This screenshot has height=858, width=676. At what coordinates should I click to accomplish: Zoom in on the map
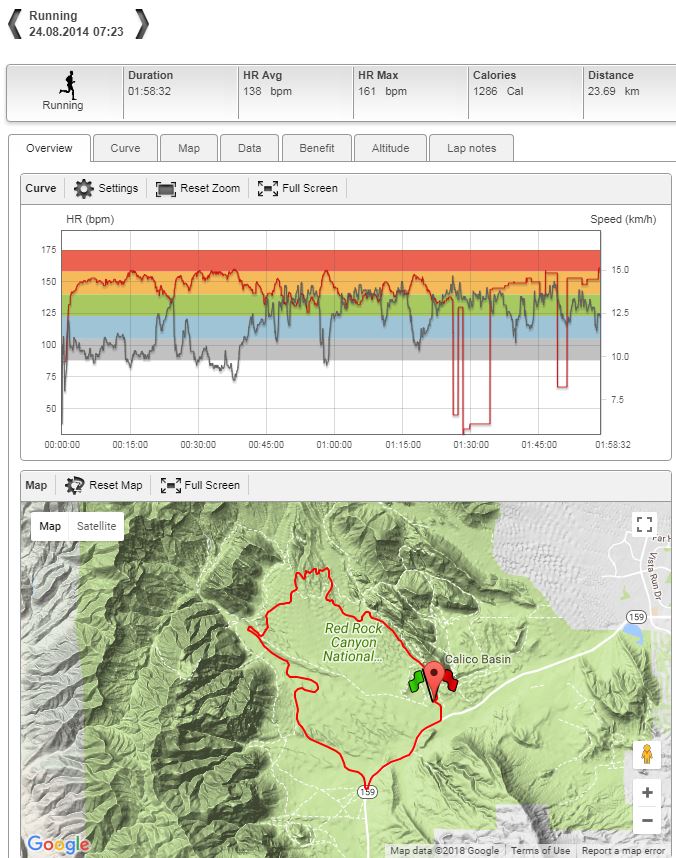pos(647,793)
